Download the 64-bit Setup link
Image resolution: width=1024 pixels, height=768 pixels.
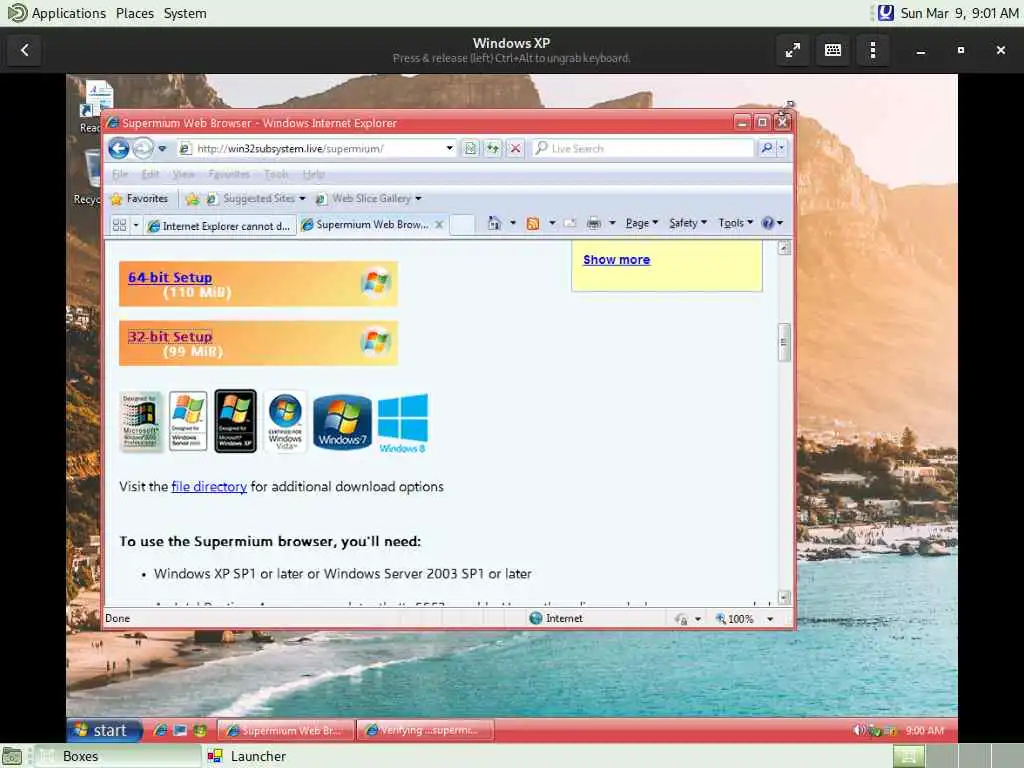[170, 278]
